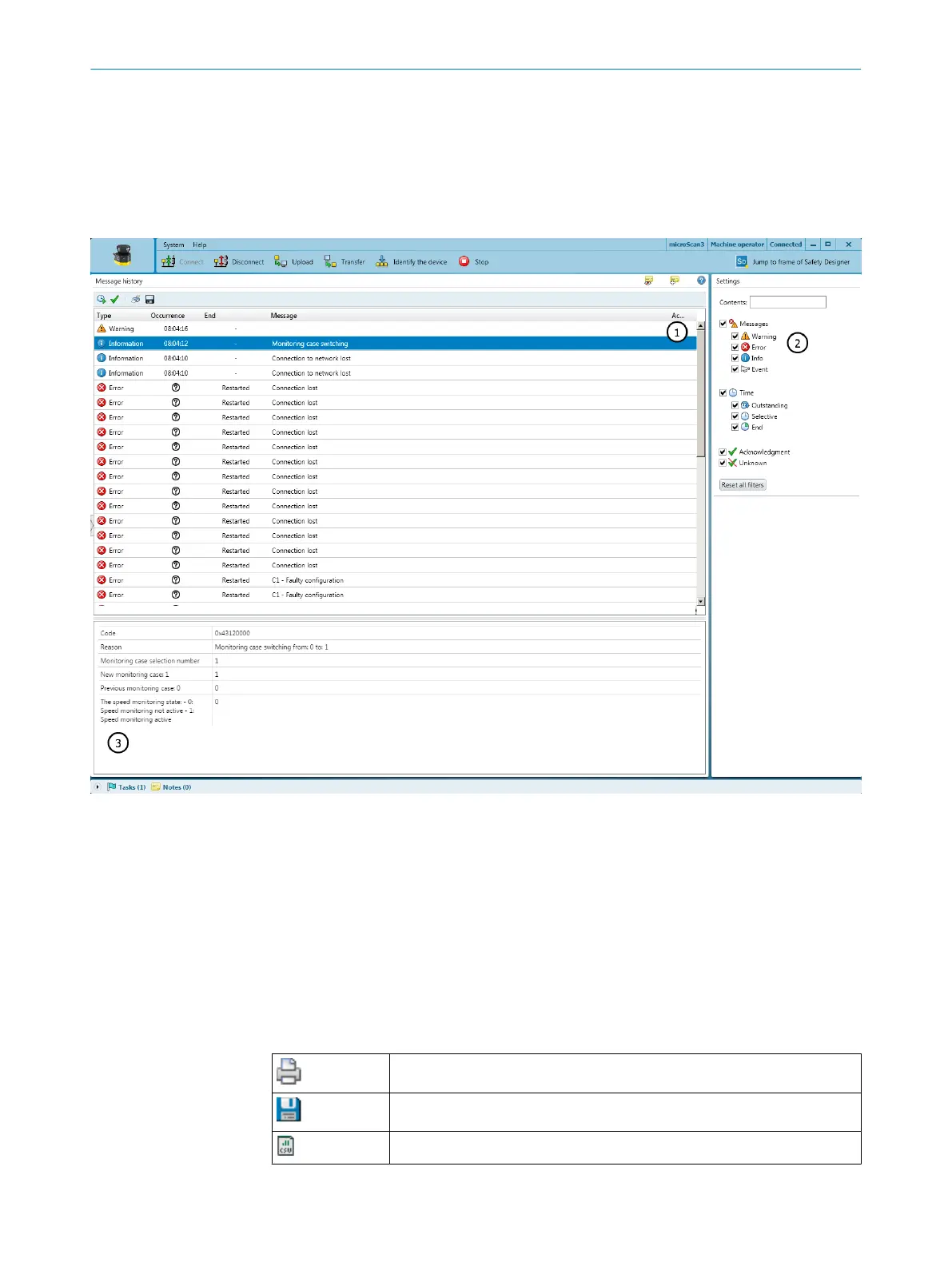
Task: Click the warning triangle icon in Warning row
Action: [x=102, y=328]
